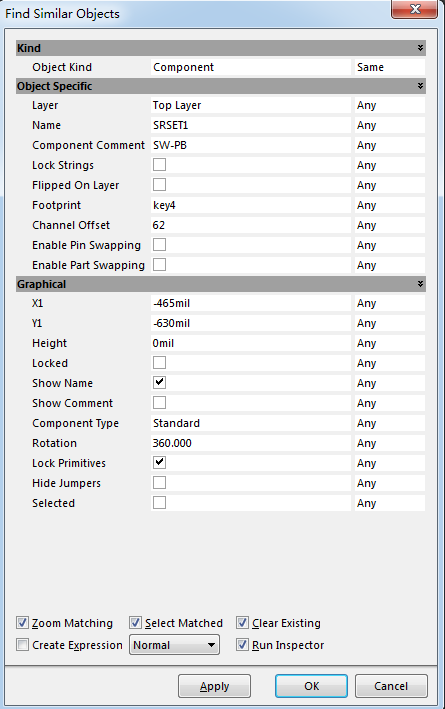The width and height of the screenshot is (445, 709).
Task: Set Show Name match criterion Any
Action: [x=389, y=383]
